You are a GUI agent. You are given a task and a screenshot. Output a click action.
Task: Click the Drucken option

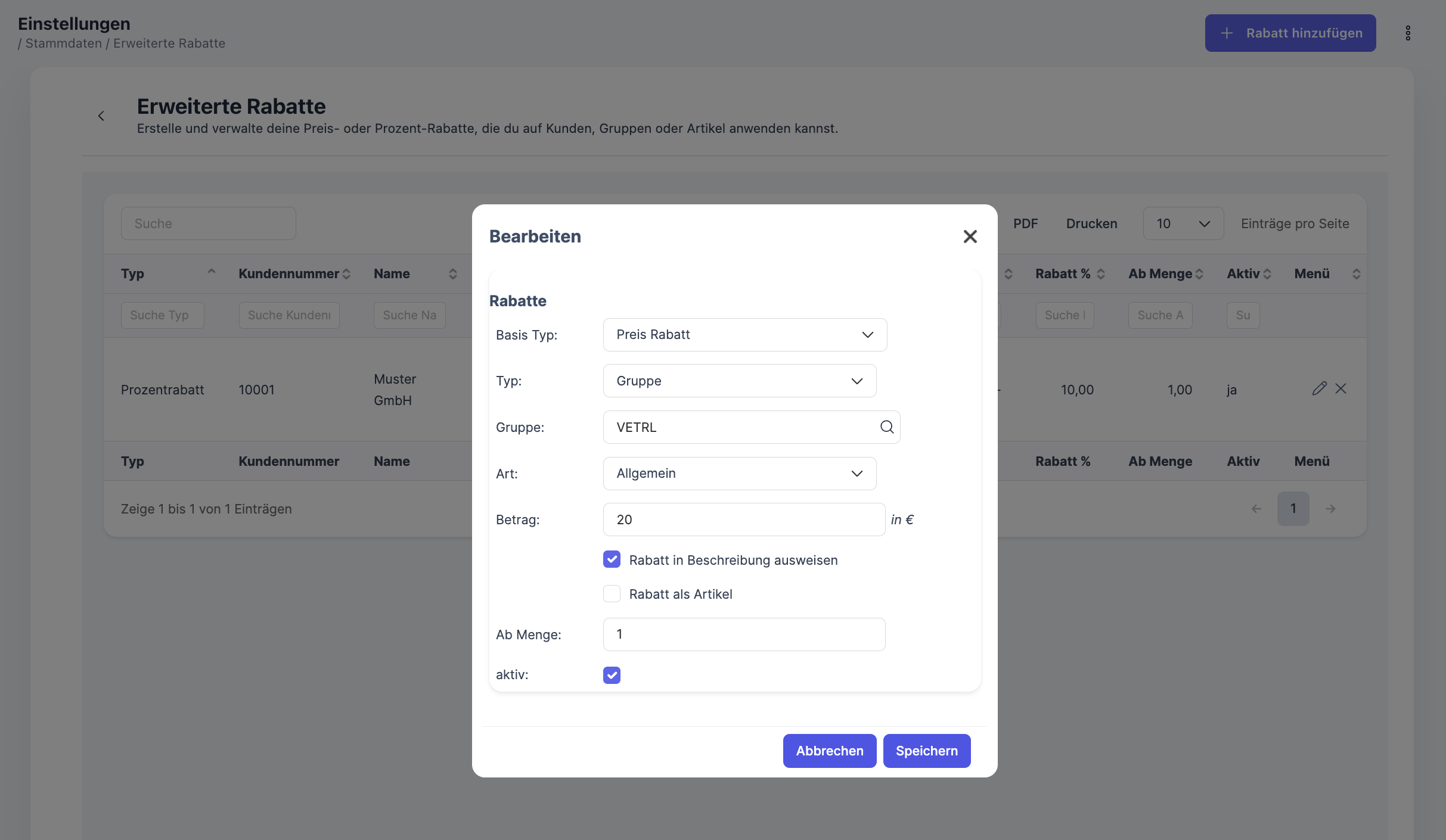pos(1091,223)
